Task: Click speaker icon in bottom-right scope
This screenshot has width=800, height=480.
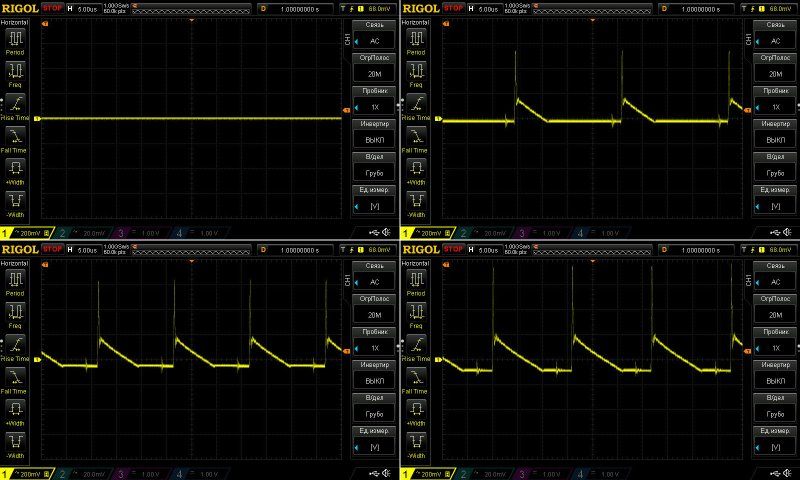Action: (x=788, y=472)
